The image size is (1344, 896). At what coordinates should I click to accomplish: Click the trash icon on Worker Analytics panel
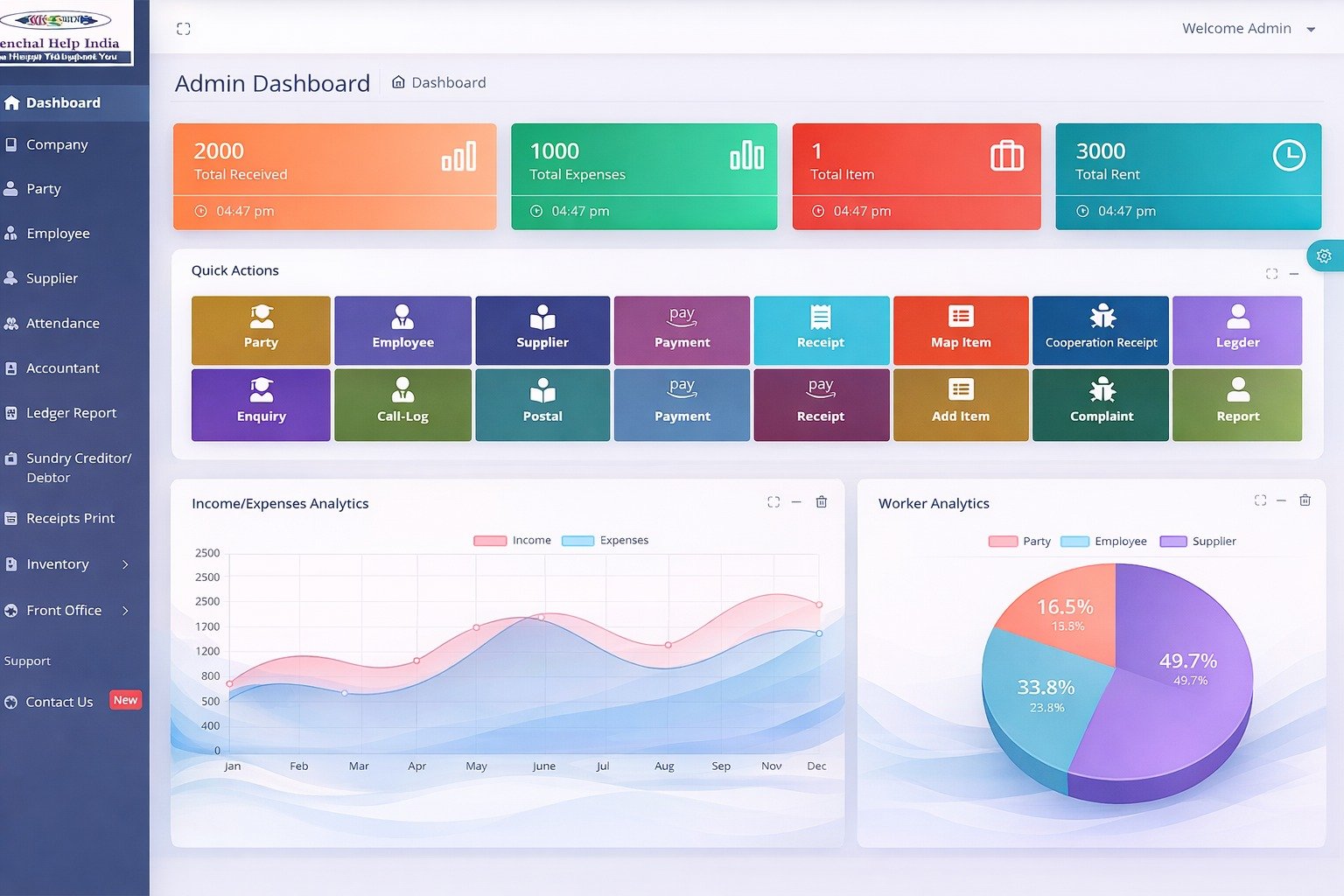[1305, 500]
